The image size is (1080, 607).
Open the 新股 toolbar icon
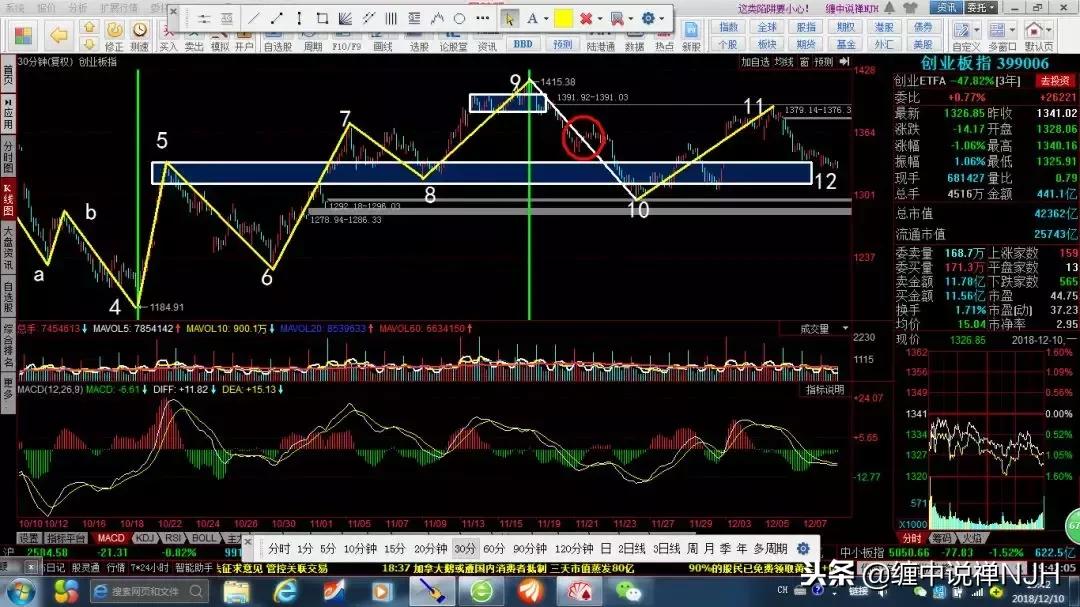tap(691, 37)
